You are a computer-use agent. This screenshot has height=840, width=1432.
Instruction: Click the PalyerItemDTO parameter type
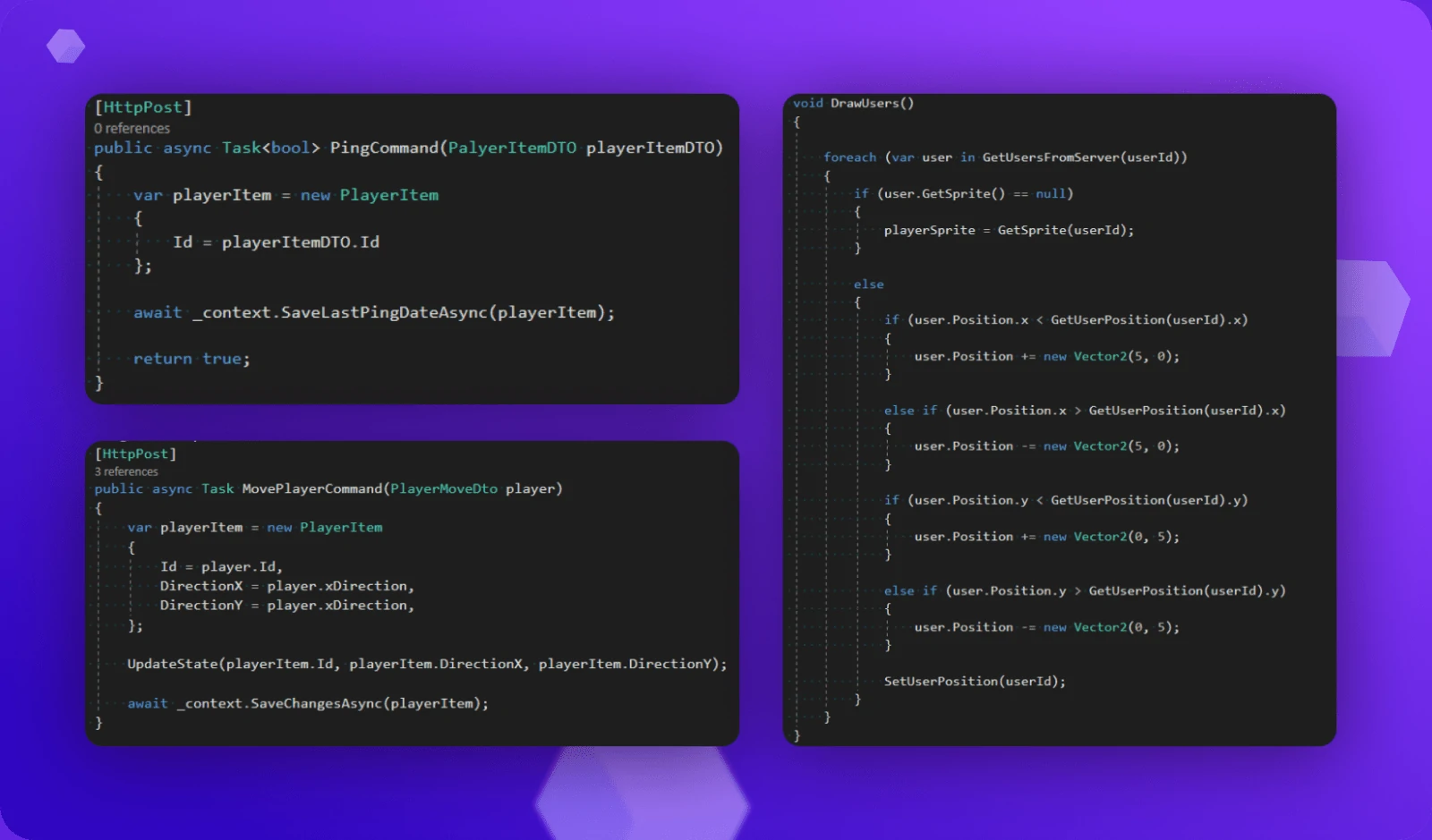[x=512, y=148]
